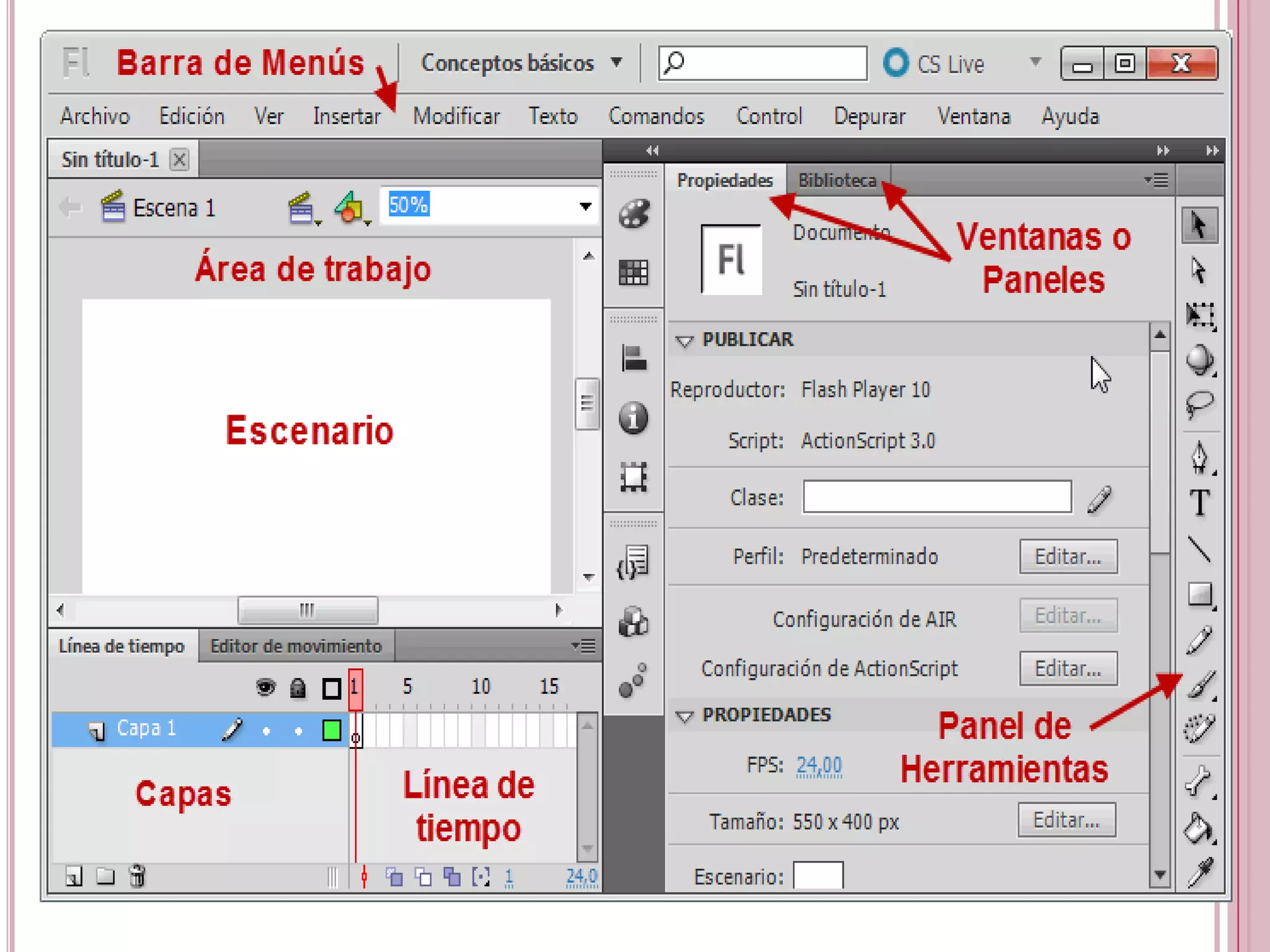The height and width of the screenshot is (952, 1270).
Task: Select the Text tool
Action: point(1200,503)
